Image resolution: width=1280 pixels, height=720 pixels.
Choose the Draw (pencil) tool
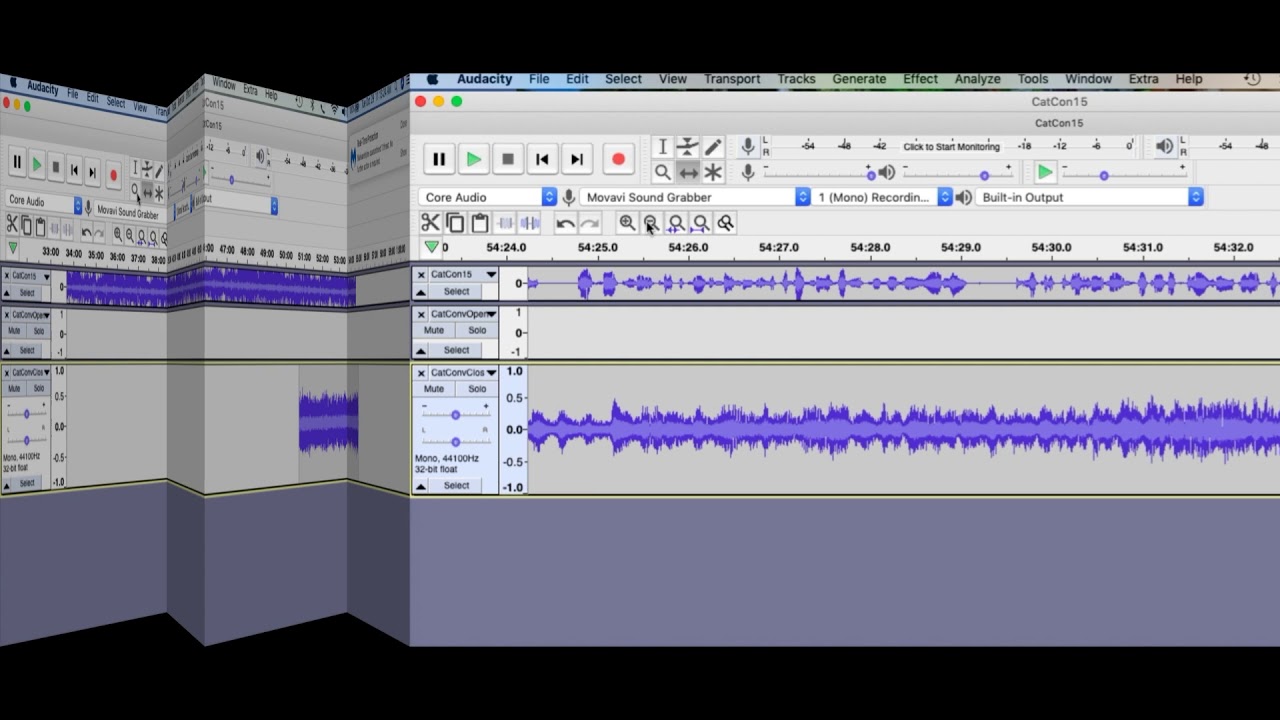point(713,147)
